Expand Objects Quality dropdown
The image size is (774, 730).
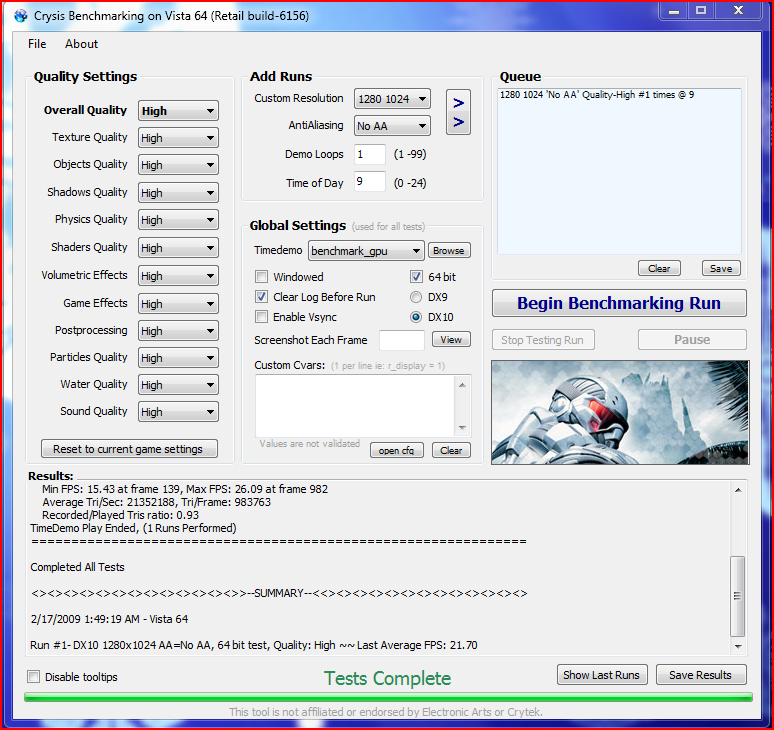click(178, 165)
